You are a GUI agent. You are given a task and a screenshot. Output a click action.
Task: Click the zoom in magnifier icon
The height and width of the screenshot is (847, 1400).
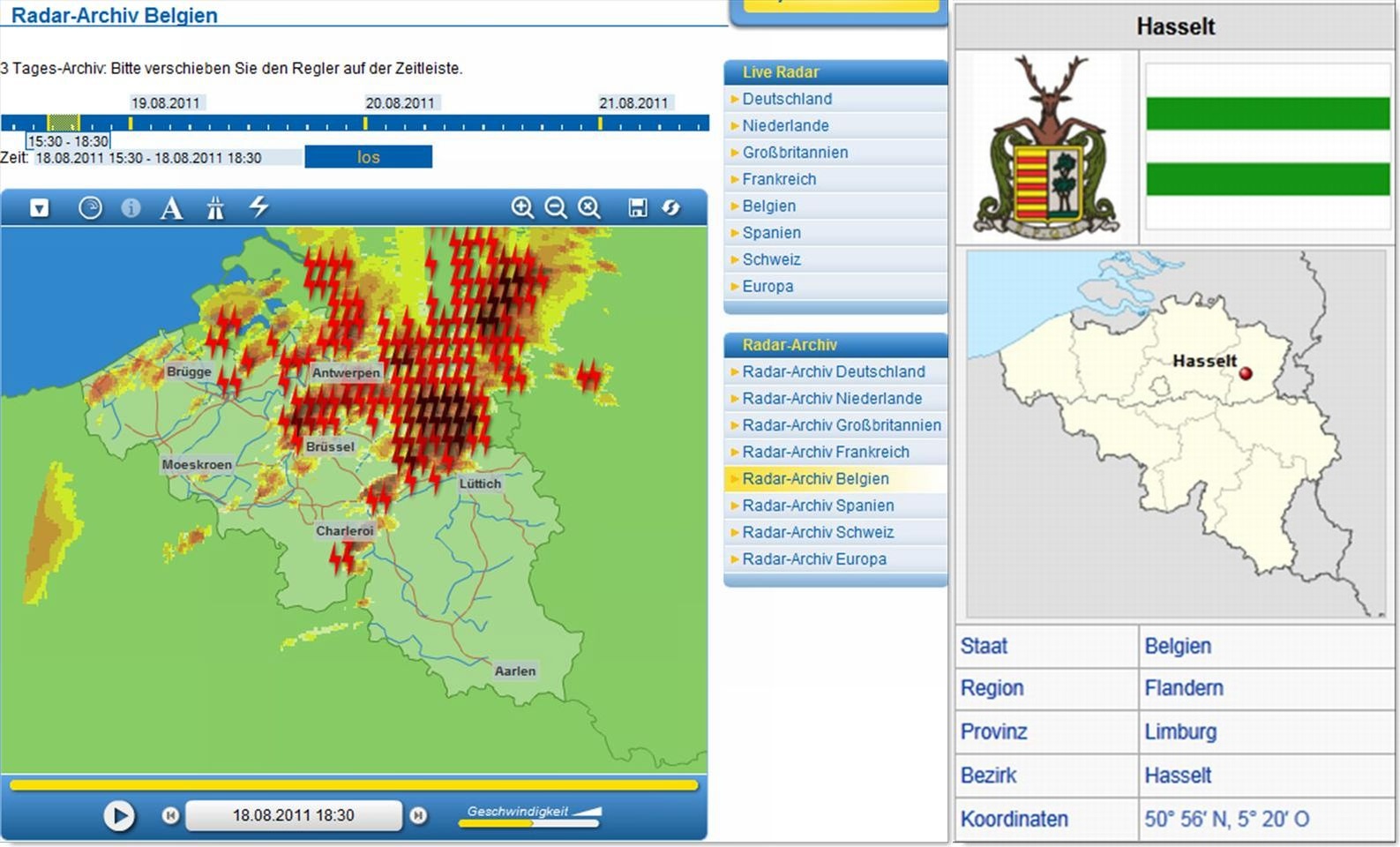[x=522, y=207]
